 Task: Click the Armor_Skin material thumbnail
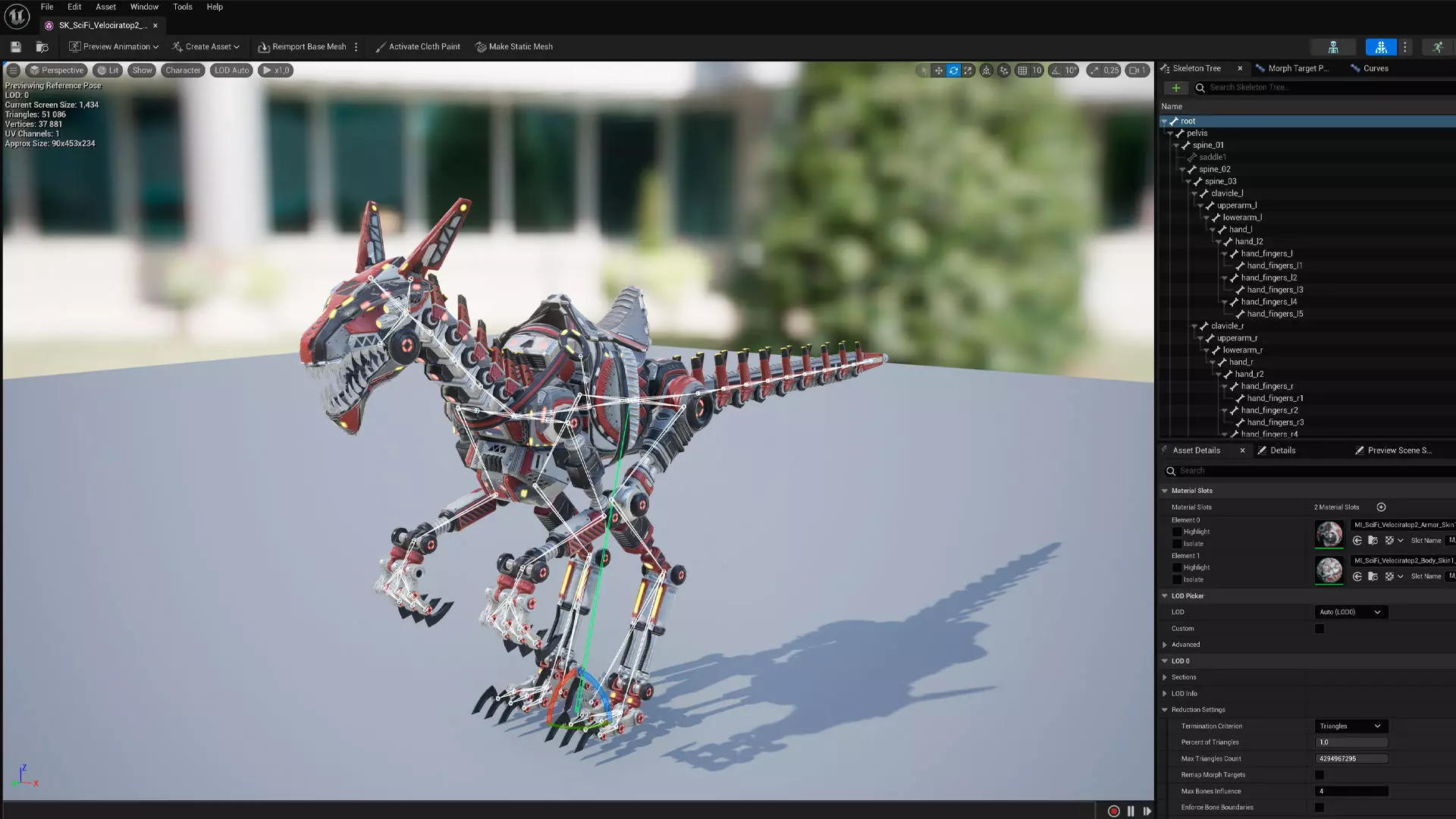[1329, 535]
